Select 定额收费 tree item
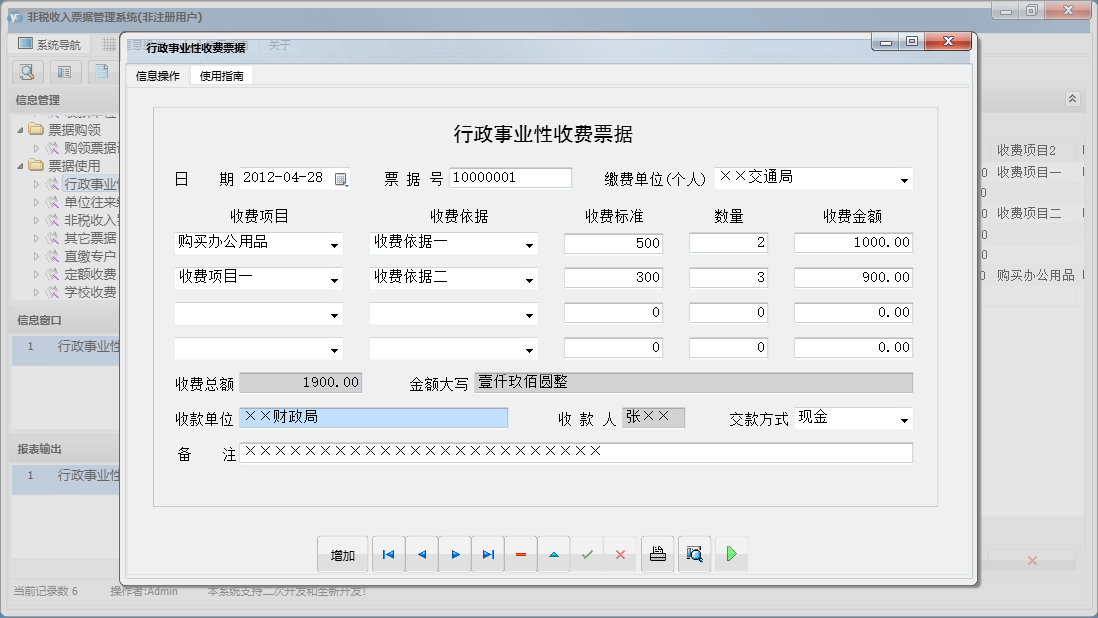Viewport: 1098px width, 618px height. 90,274
